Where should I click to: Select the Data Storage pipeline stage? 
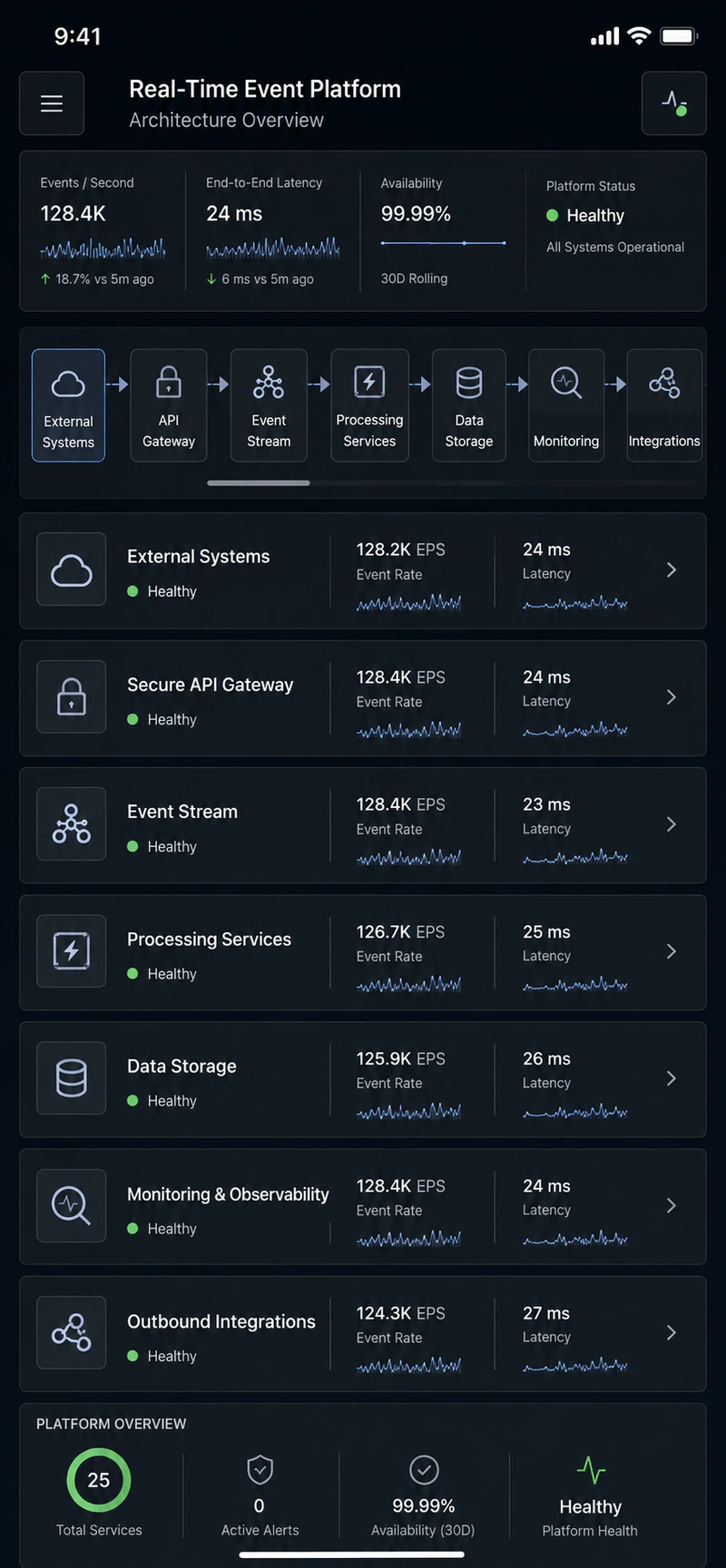[469, 405]
